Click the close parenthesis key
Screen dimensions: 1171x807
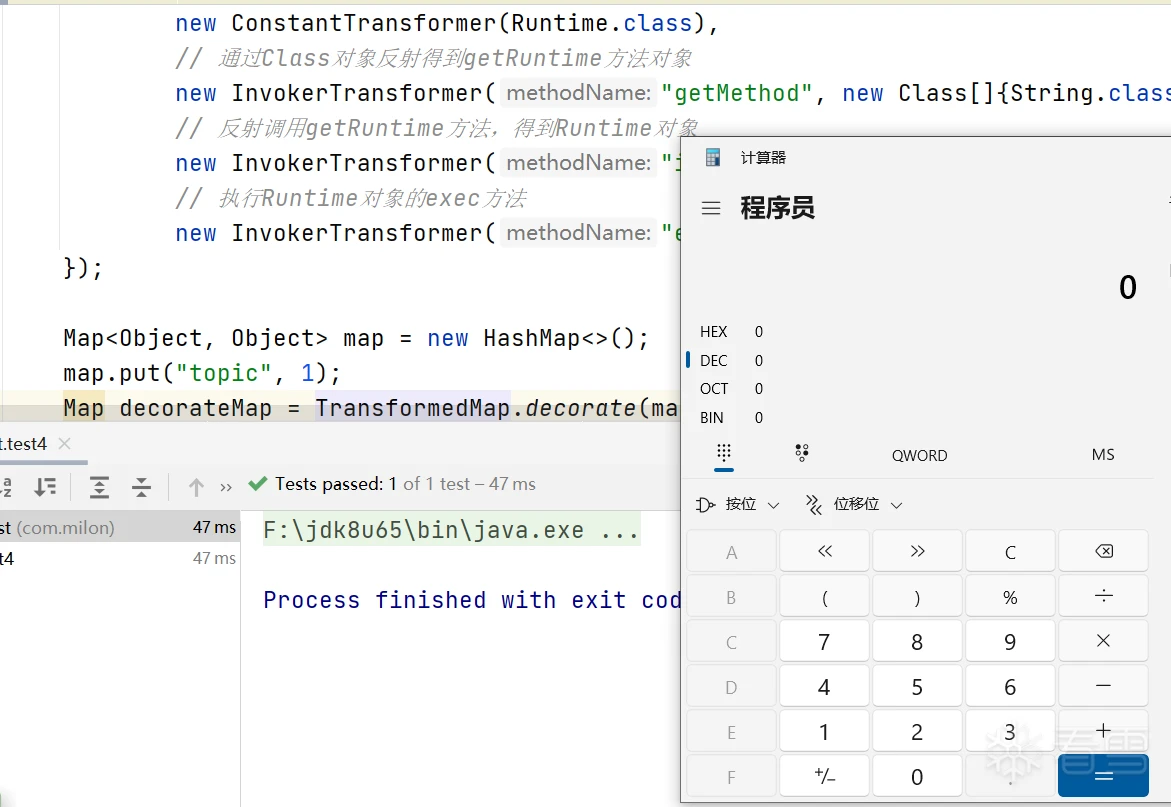coord(918,596)
